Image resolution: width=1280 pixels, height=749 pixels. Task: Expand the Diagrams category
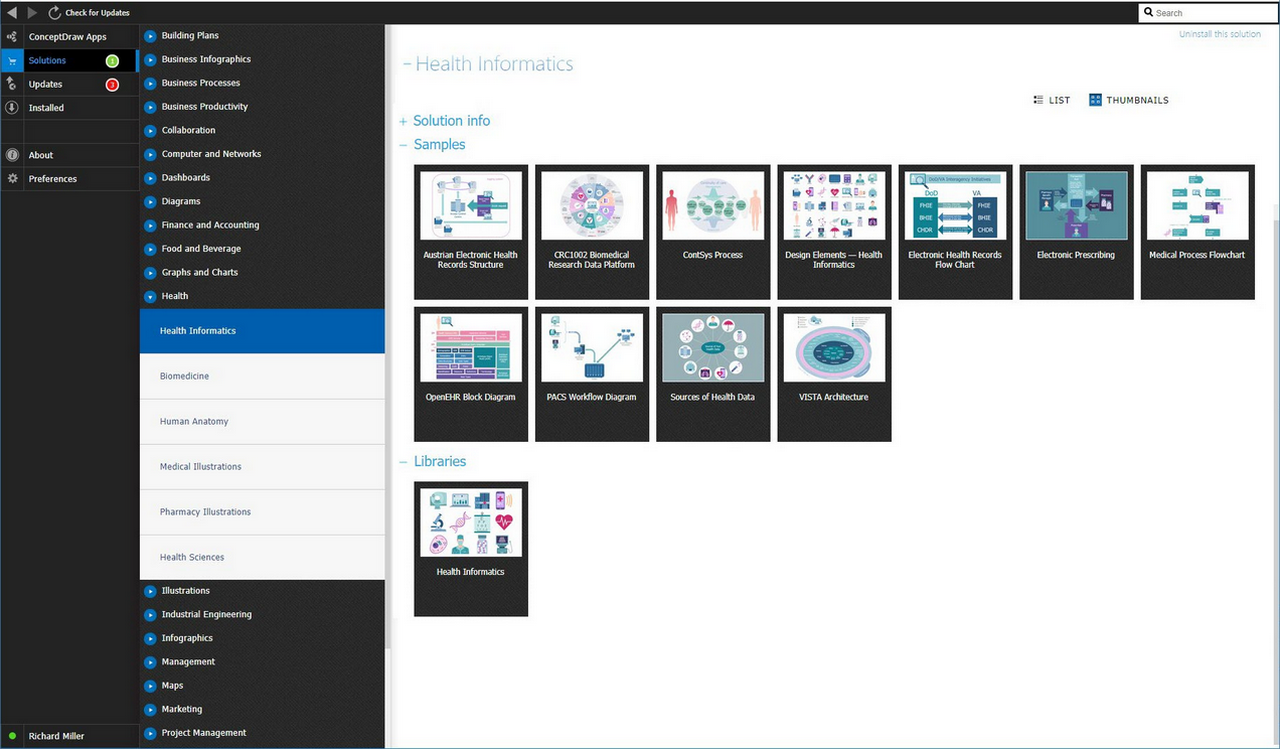click(150, 201)
